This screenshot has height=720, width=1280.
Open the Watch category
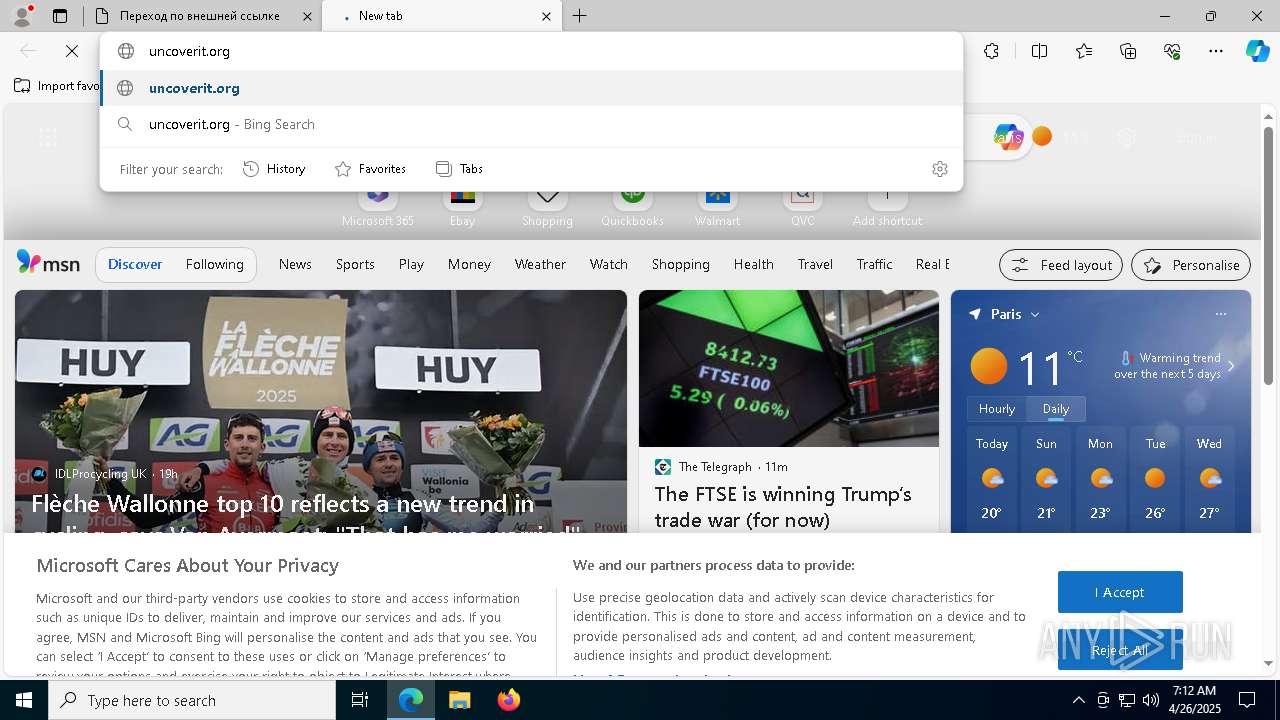coord(609,264)
